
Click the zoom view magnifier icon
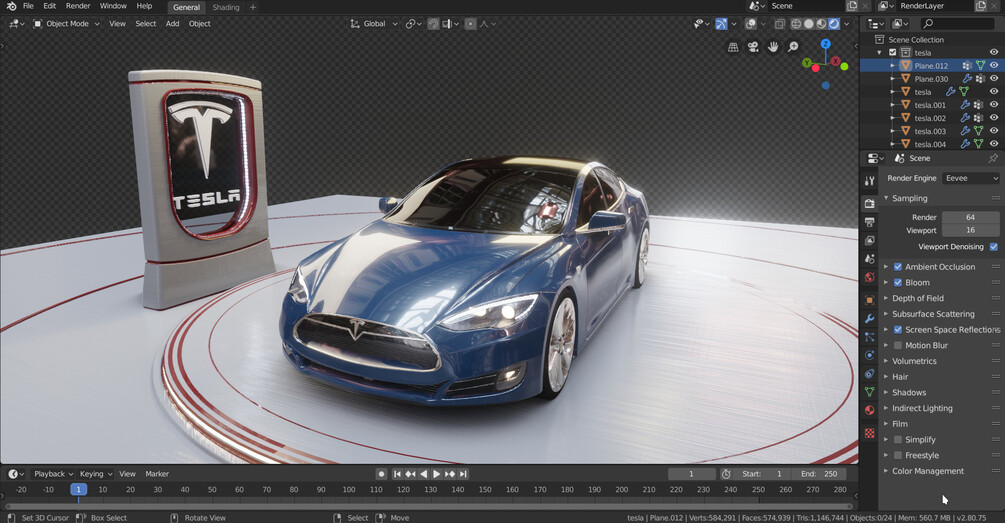coord(793,47)
